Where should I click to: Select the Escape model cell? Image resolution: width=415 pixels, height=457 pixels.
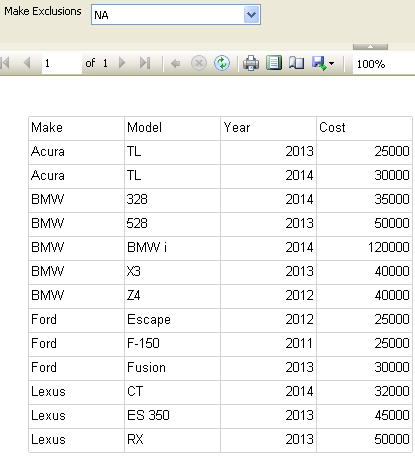(172, 320)
